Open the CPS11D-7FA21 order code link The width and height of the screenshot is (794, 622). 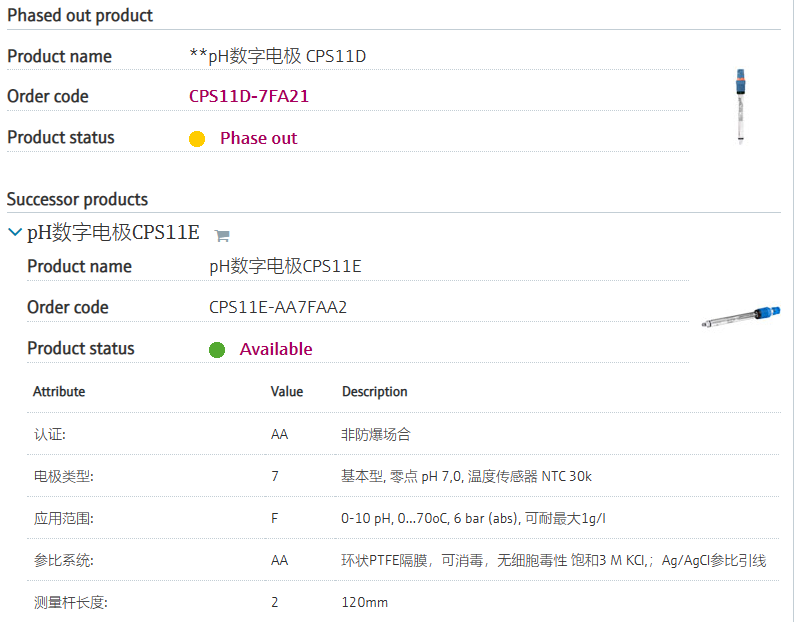tap(255, 97)
